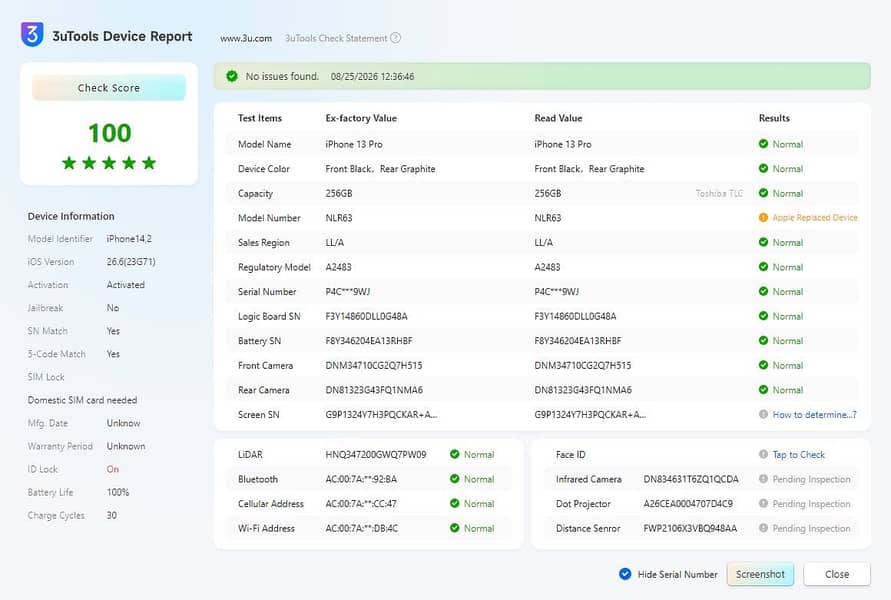Click the Normal check icon in Front Camera row
This screenshot has height=600, width=891.
(x=763, y=365)
